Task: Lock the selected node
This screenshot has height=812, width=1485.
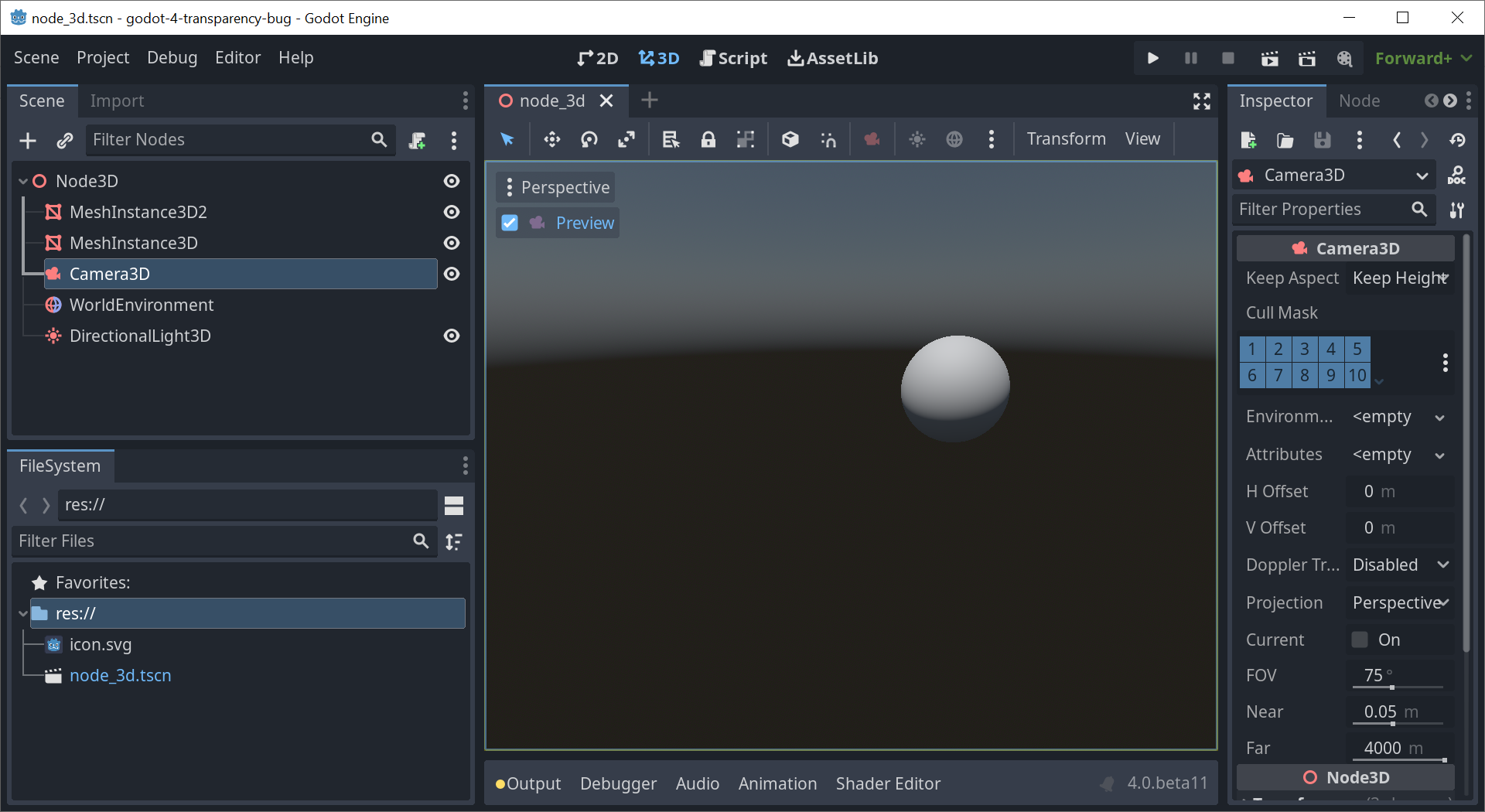Action: [709, 140]
